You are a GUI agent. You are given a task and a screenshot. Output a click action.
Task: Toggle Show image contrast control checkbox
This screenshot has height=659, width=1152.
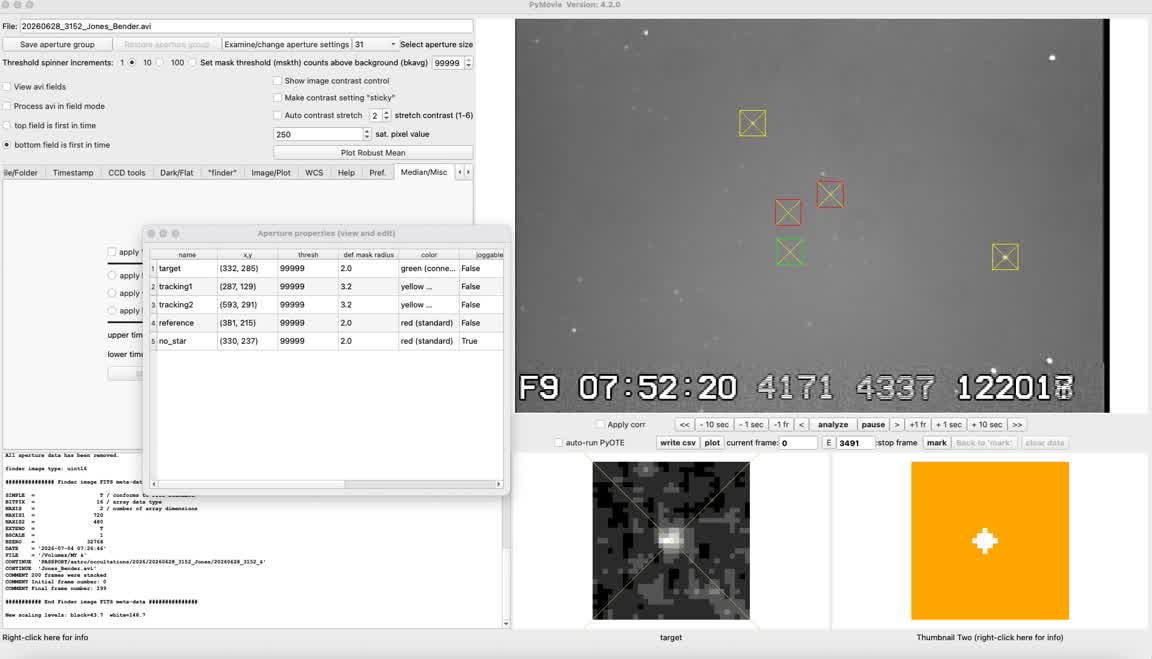tap(277, 81)
